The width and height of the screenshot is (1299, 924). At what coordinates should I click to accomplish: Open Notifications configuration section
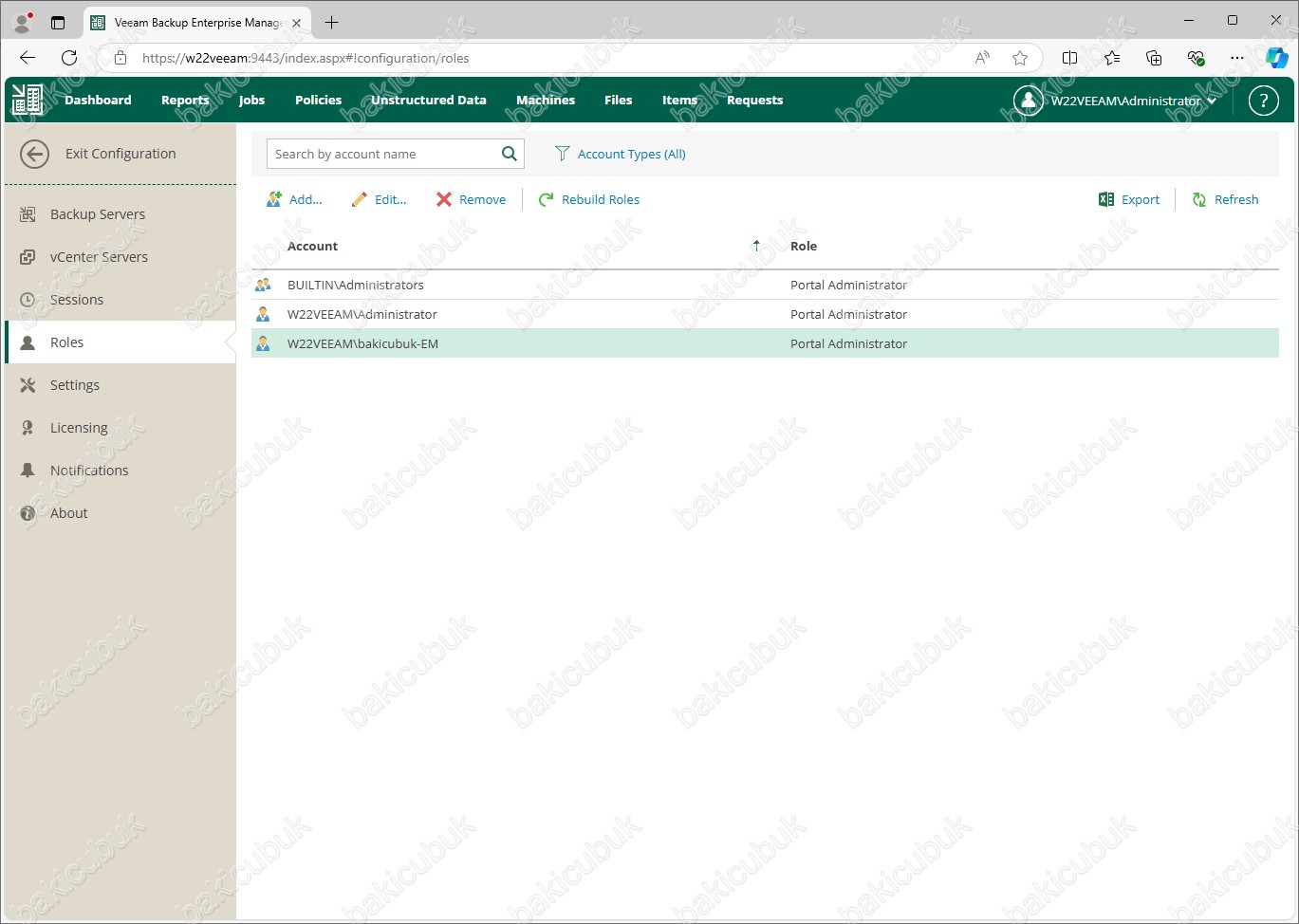[89, 471]
